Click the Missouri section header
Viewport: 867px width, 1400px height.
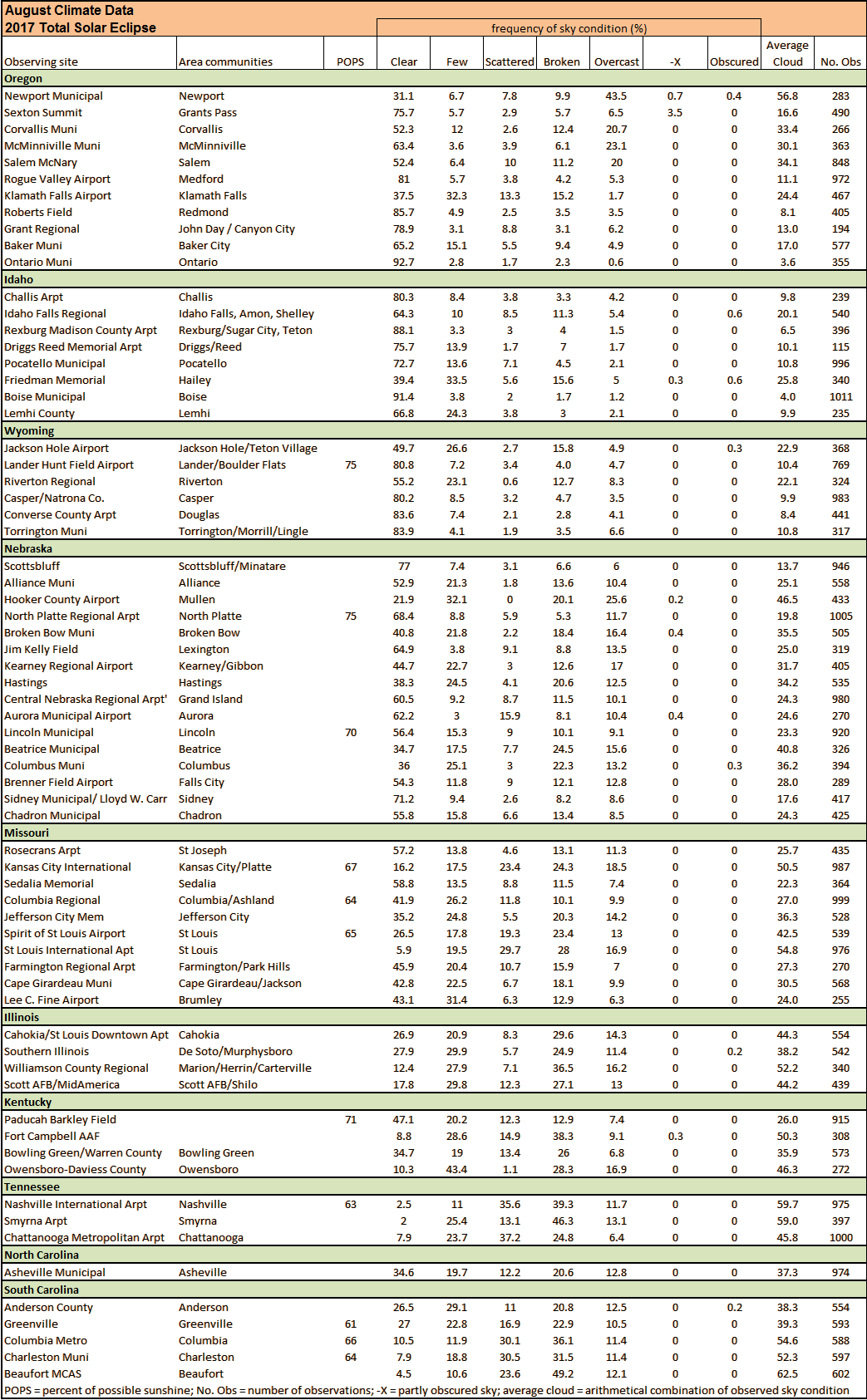tap(433, 833)
